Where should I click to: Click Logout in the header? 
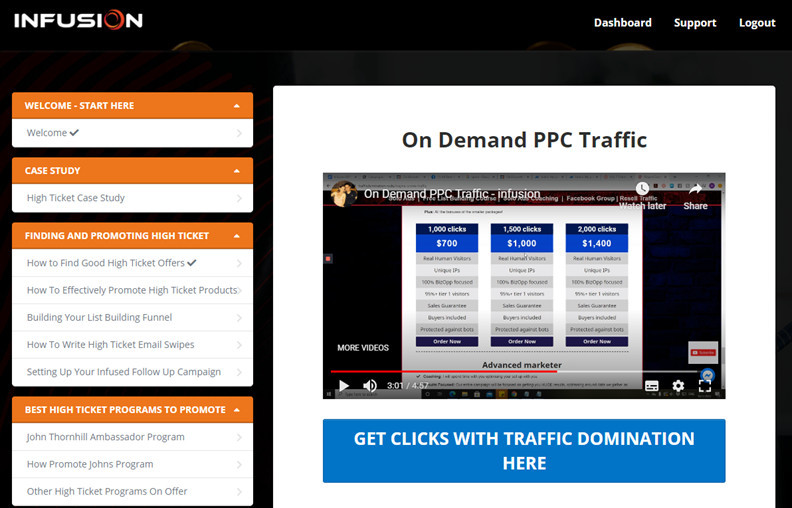[x=757, y=23]
